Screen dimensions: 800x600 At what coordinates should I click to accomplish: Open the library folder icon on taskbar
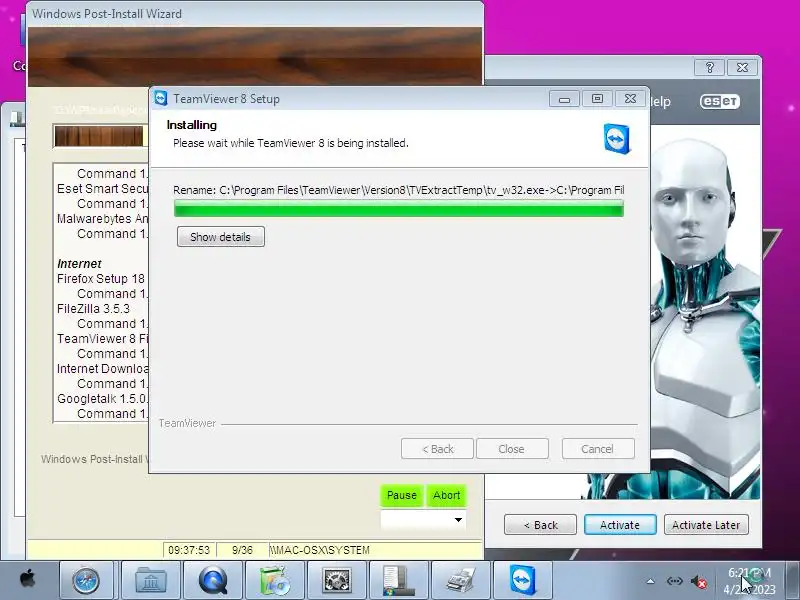151,580
